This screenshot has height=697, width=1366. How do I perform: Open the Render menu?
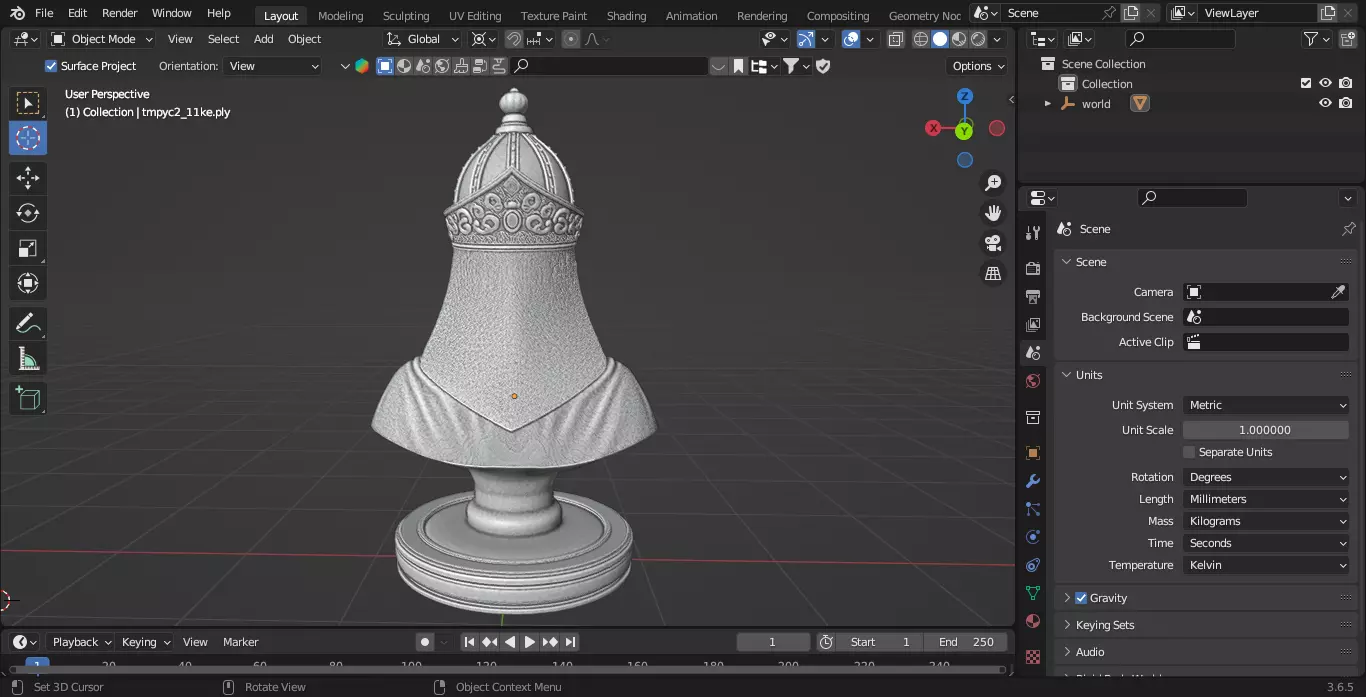(119, 13)
